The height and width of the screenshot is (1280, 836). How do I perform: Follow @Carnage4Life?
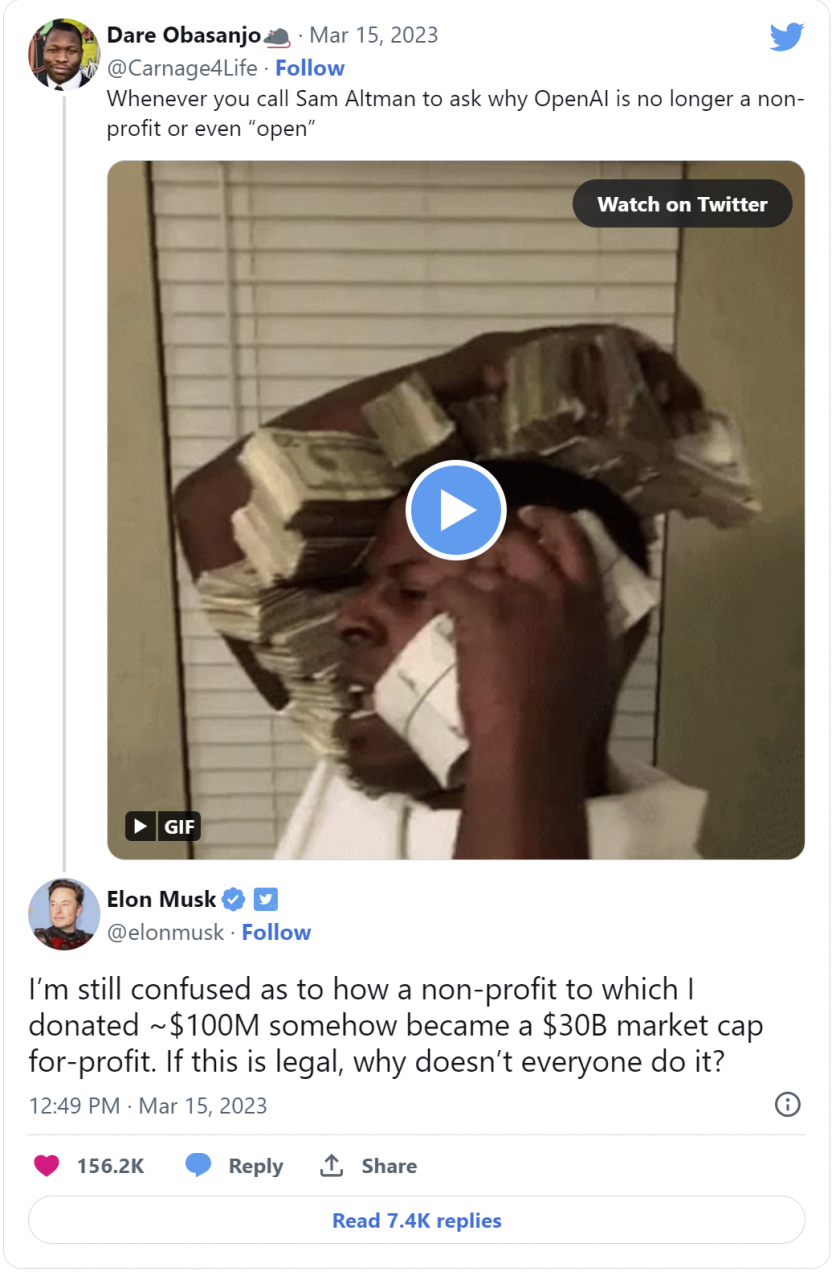[310, 68]
